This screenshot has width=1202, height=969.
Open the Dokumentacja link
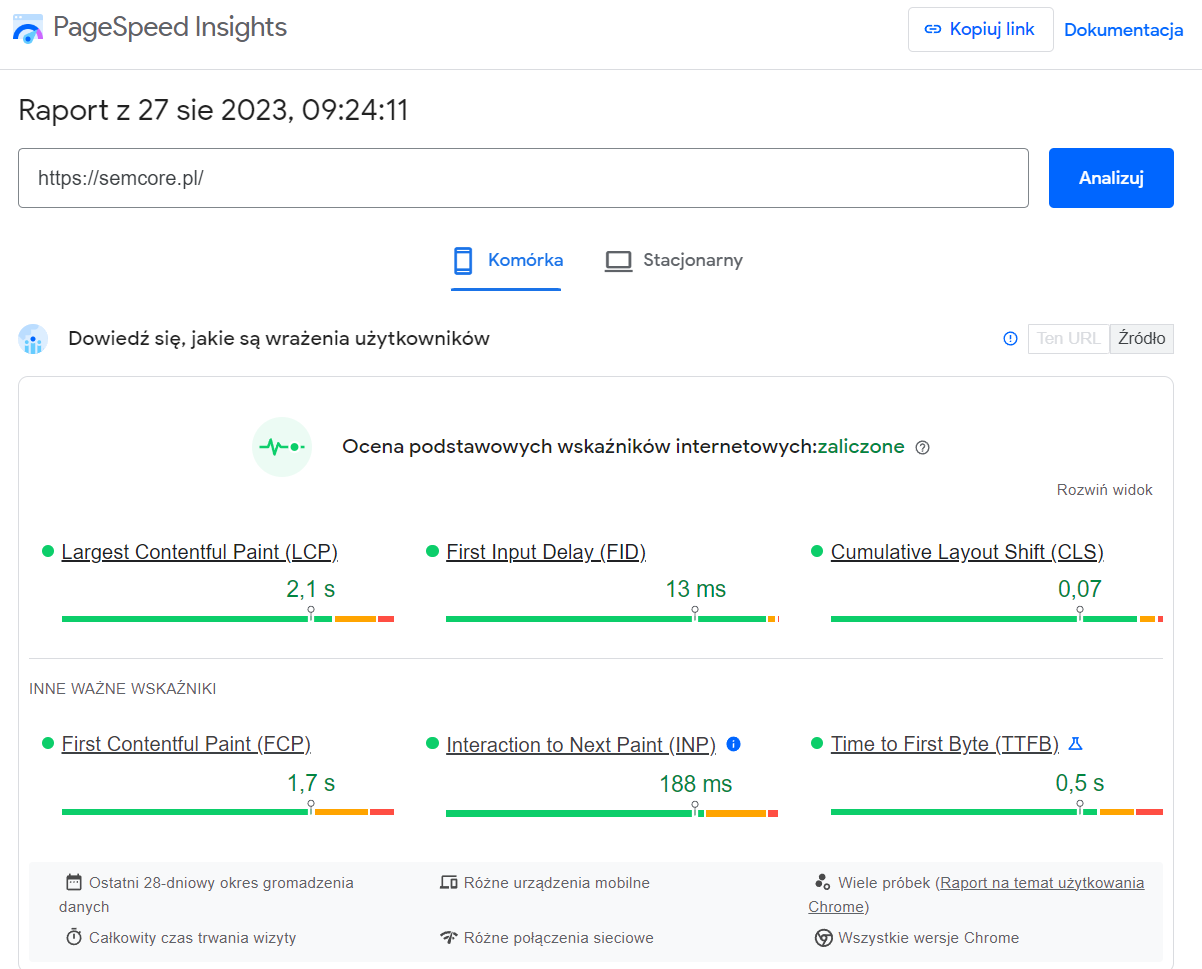[1123, 30]
